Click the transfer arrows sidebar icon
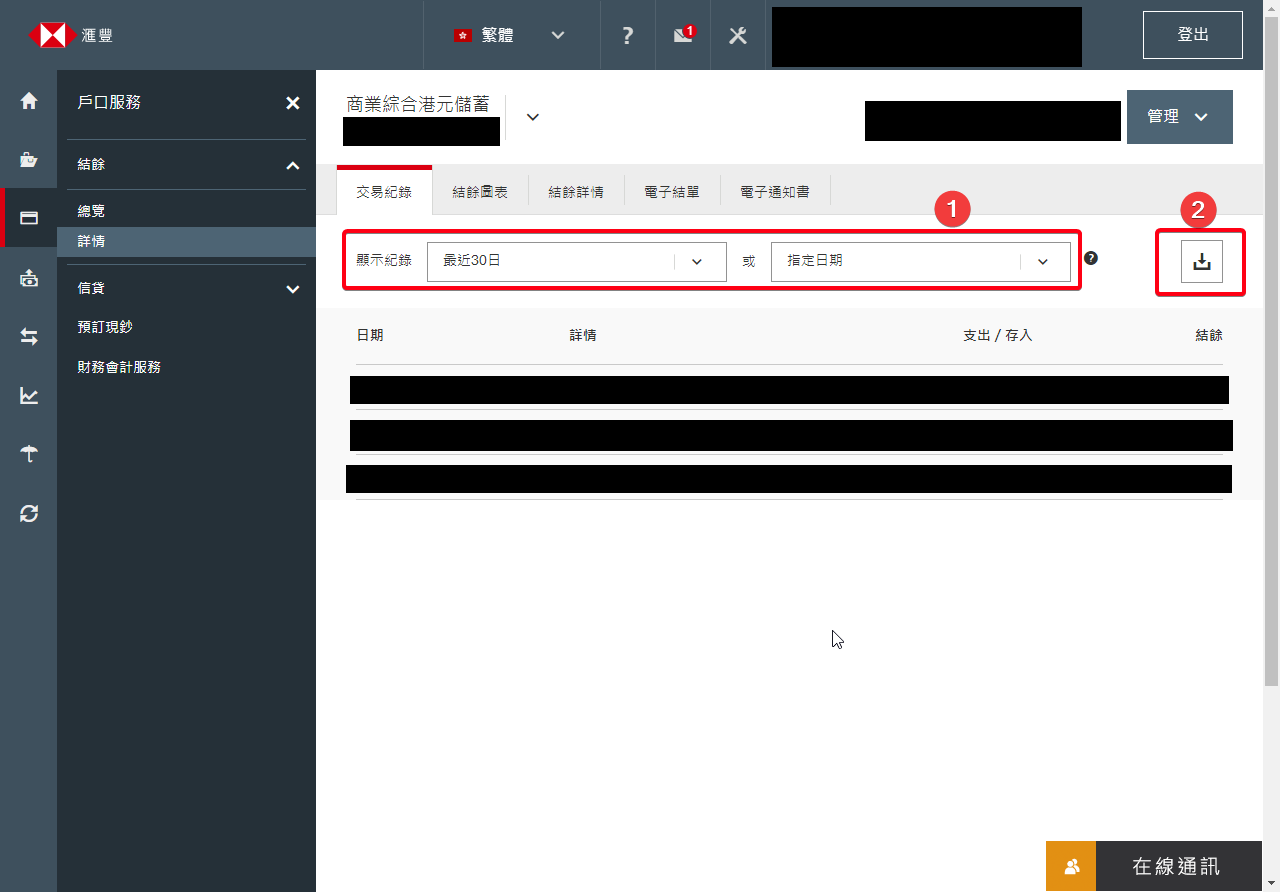Screen dimensions: 1280x892 tap(29, 337)
